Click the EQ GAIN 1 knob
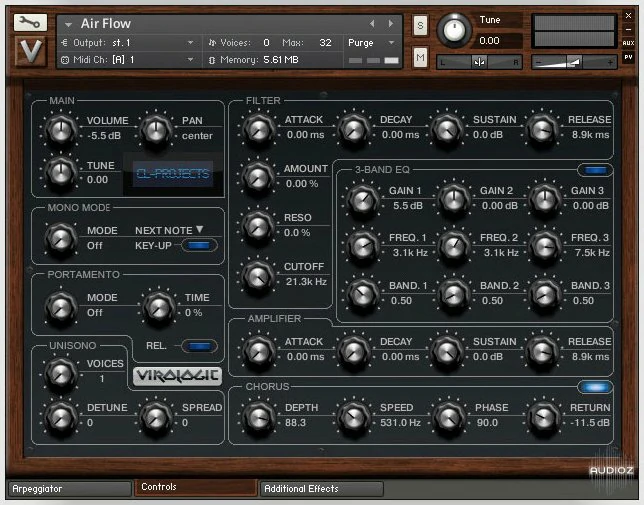The height and width of the screenshot is (505, 644). pos(363,200)
